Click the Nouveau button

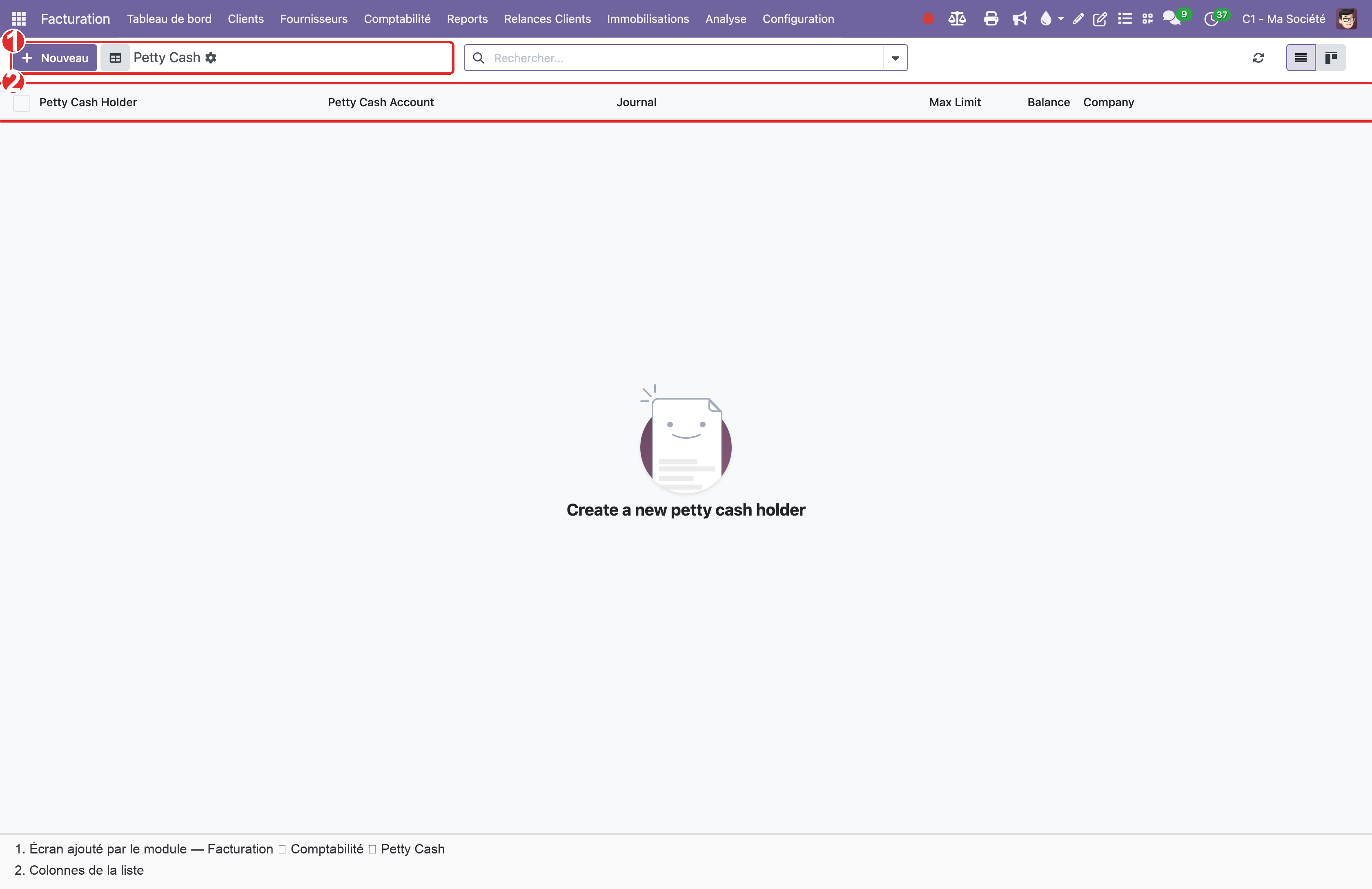coord(55,58)
